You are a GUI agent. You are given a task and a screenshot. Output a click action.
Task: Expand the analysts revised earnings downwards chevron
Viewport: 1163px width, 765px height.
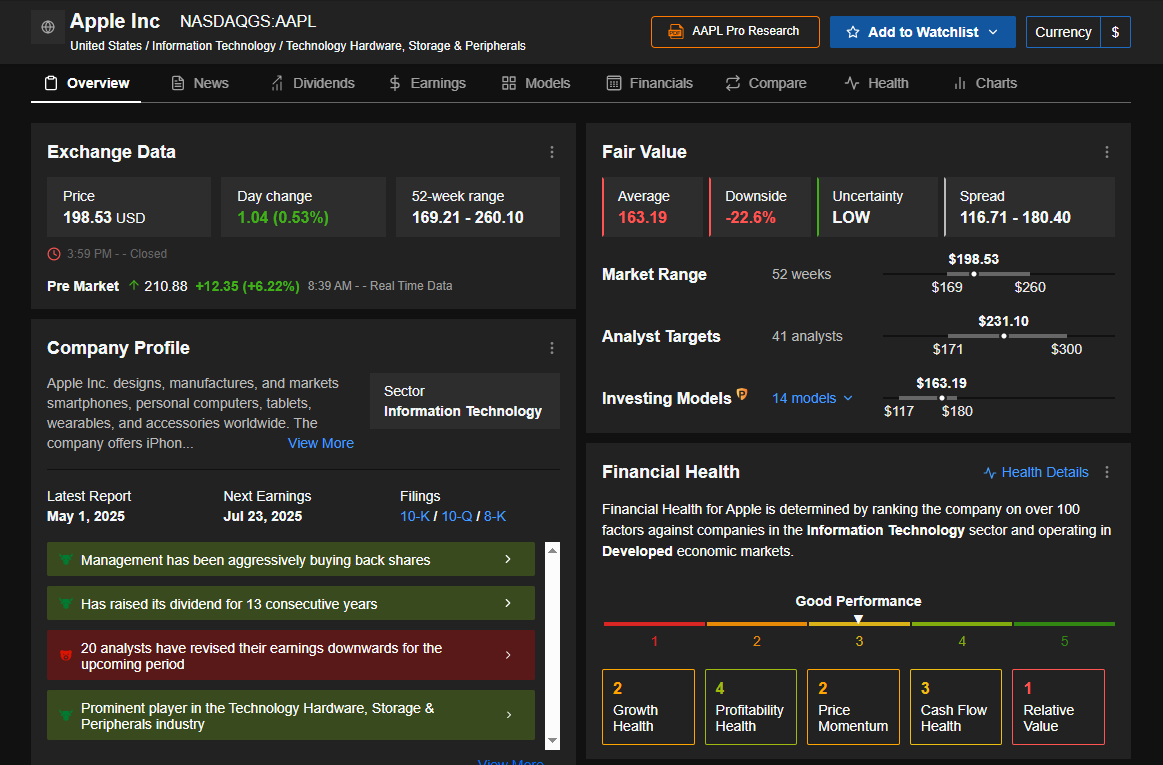(508, 655)
